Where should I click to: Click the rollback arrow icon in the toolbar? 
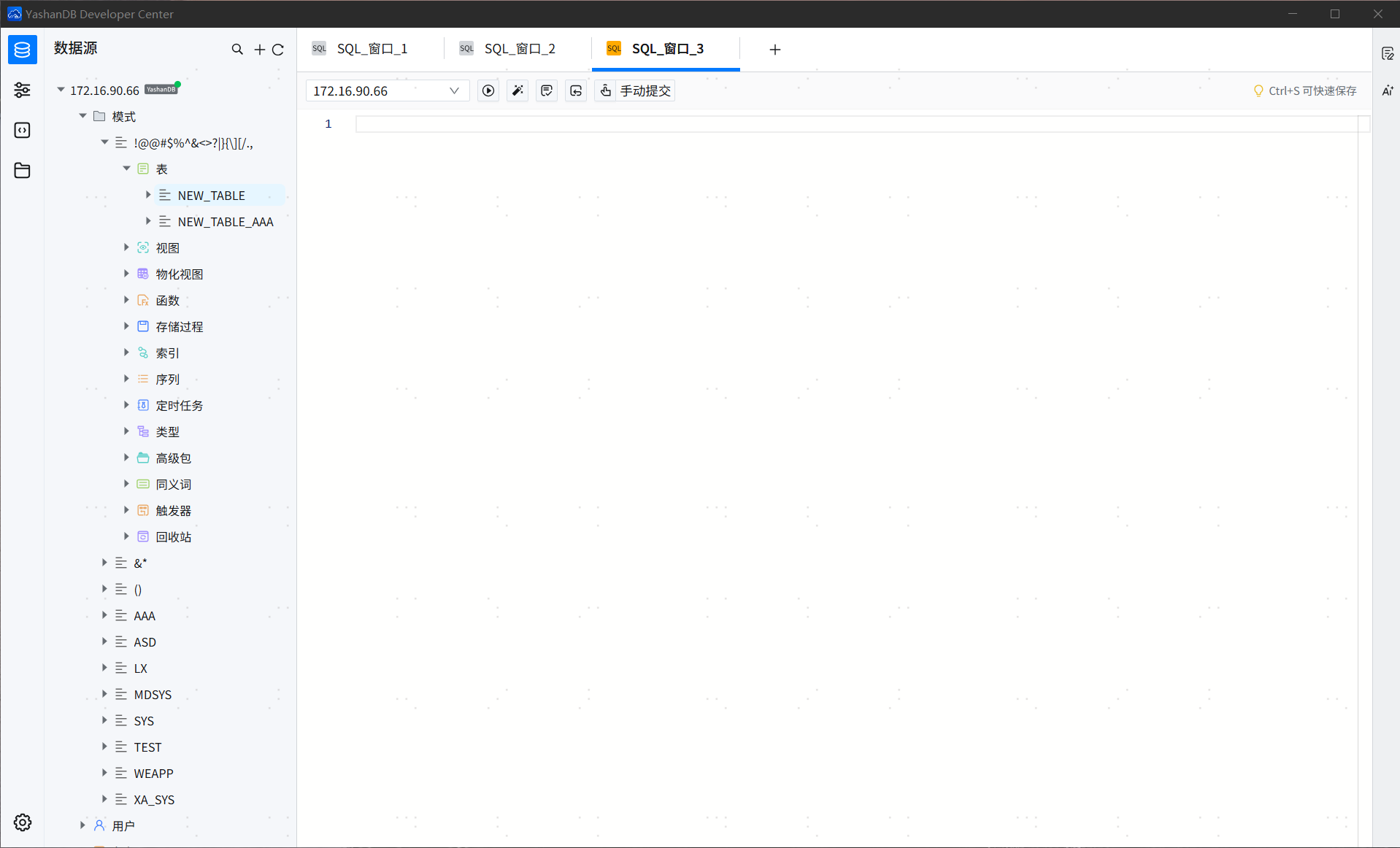click(575, 90)
